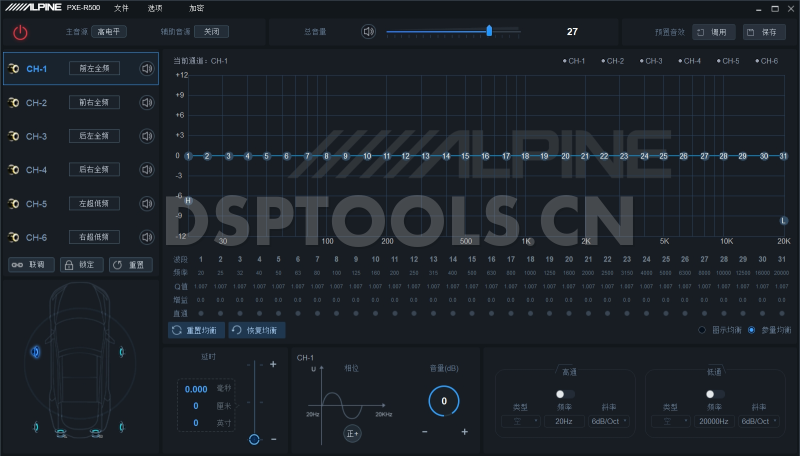Image resolution: width=800 pixels, height=456 pixels.
Task: Toggle the 直通 bypass dot for band 1
Action: tap(201, 313)
